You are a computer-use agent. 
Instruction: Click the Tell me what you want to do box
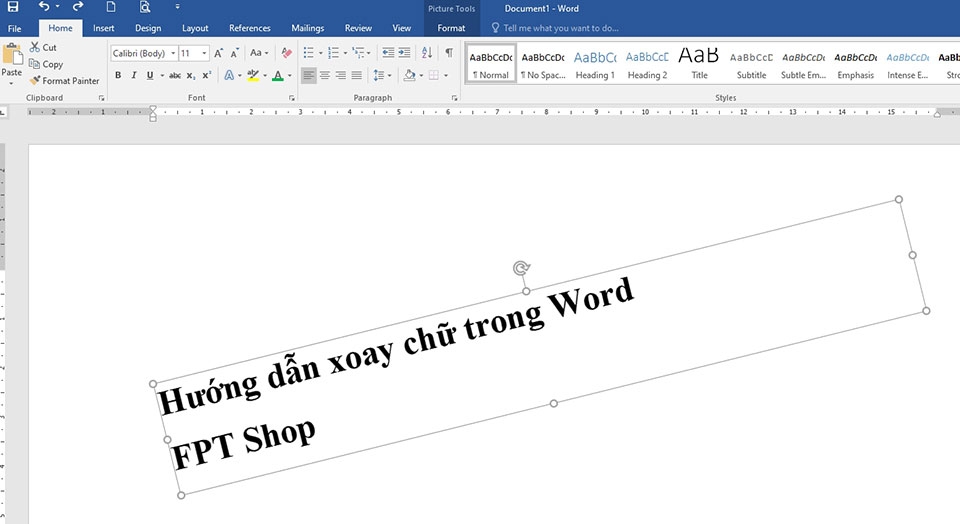click(555, 28)
